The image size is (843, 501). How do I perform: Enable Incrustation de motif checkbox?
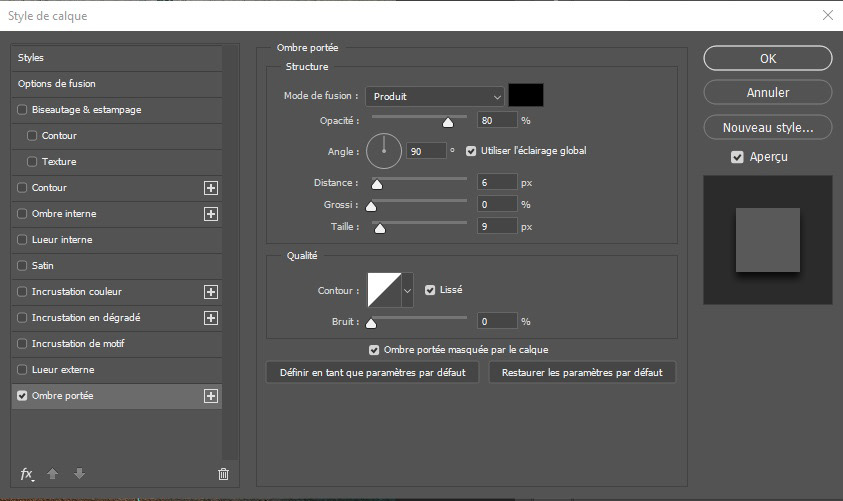coord(22,343)
